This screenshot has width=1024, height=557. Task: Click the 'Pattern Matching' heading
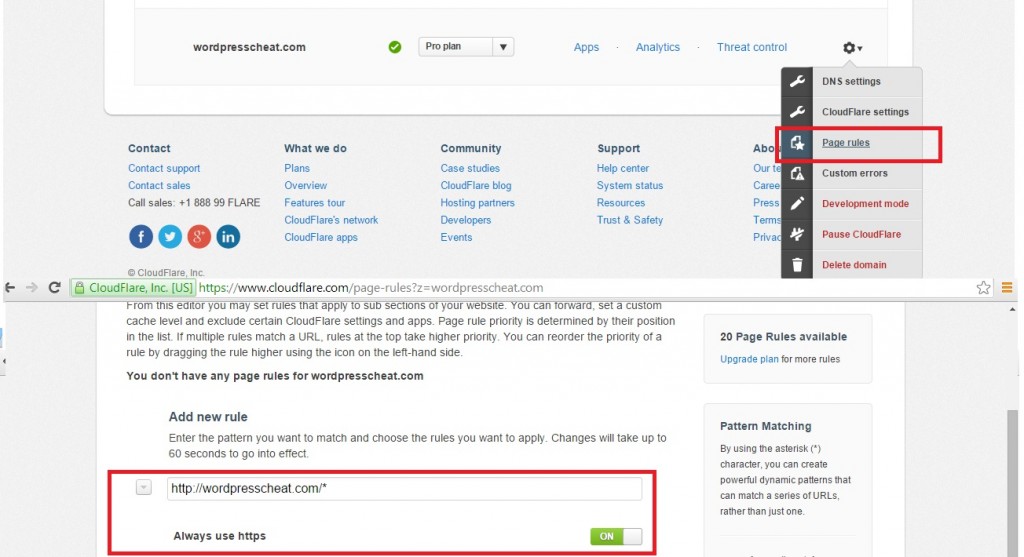point(766,426)
